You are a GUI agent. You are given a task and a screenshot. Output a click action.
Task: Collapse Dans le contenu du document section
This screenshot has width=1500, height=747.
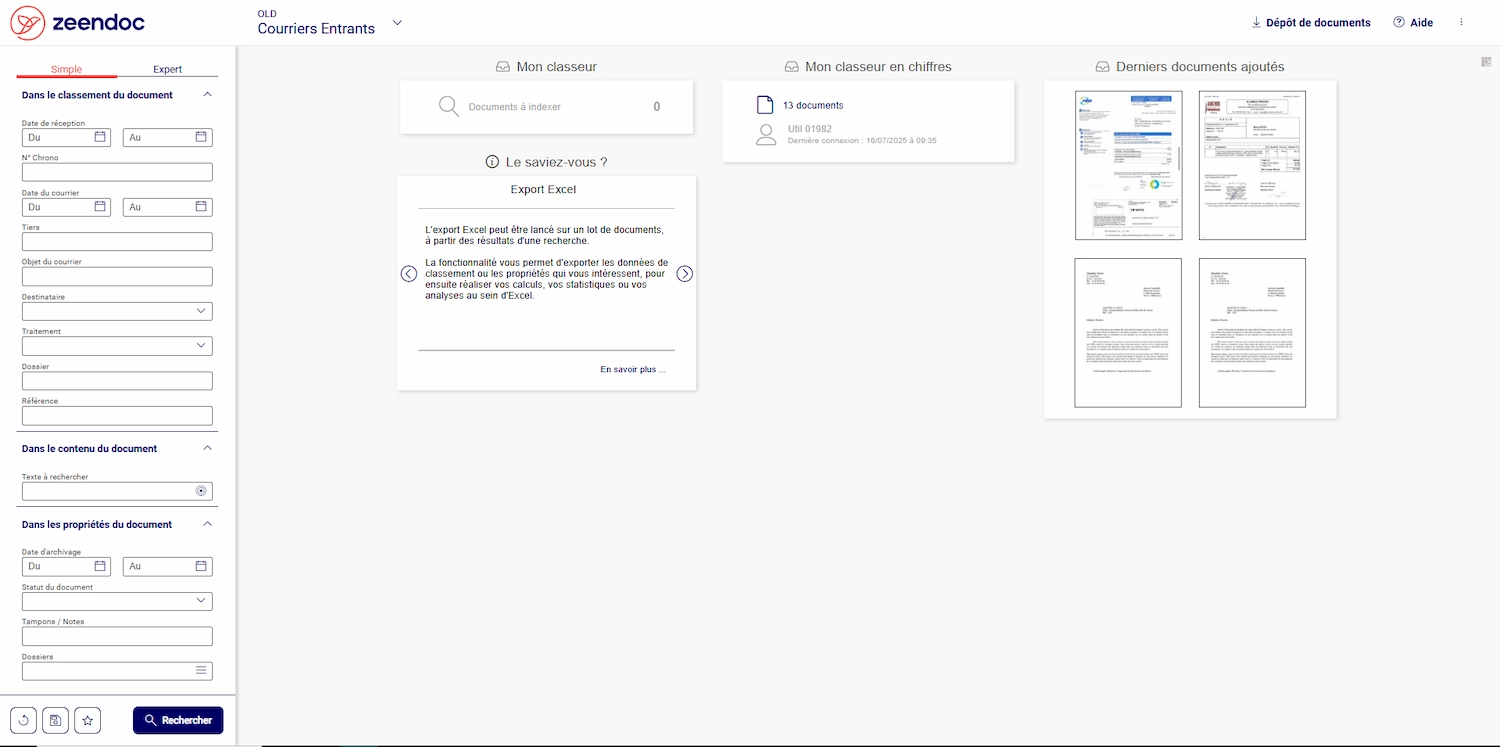(208, 448)
